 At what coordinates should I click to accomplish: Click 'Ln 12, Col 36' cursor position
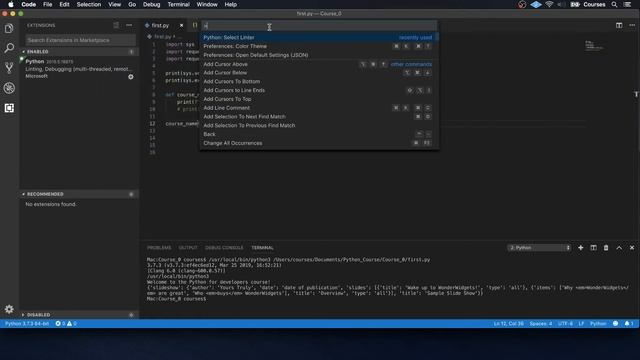click(509, 324)
